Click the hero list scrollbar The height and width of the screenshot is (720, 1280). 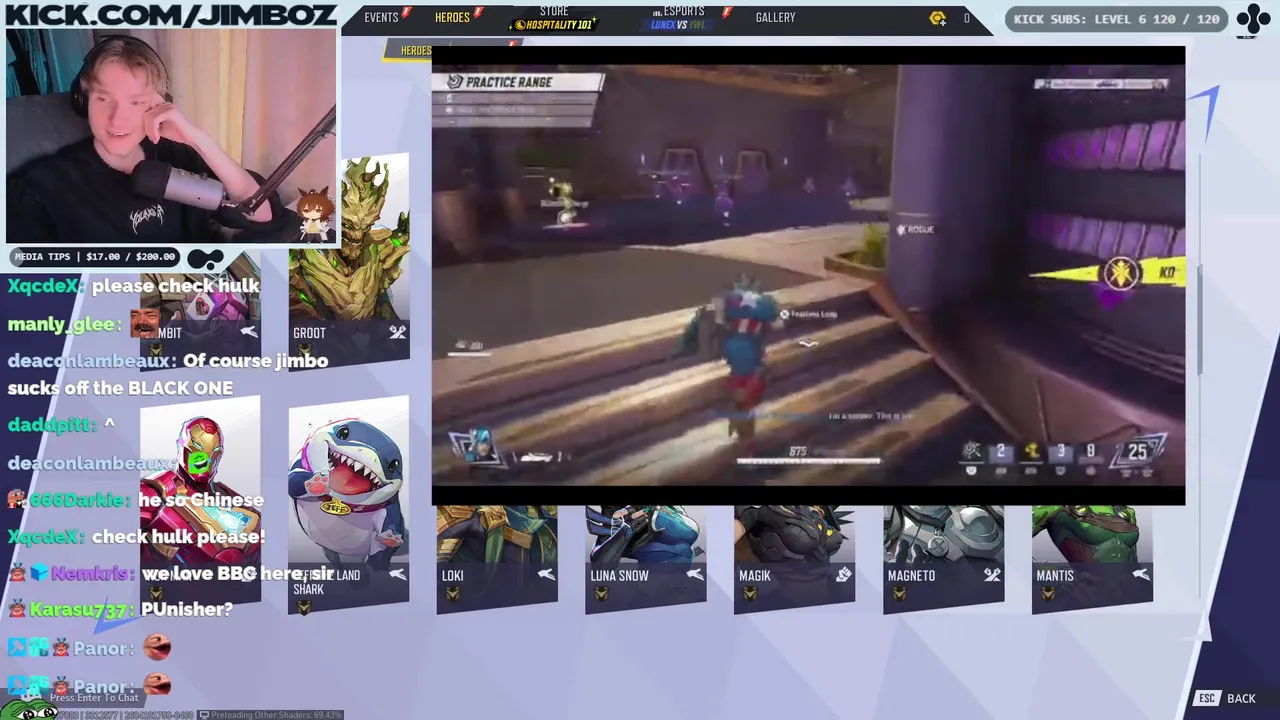[1200, 320]
